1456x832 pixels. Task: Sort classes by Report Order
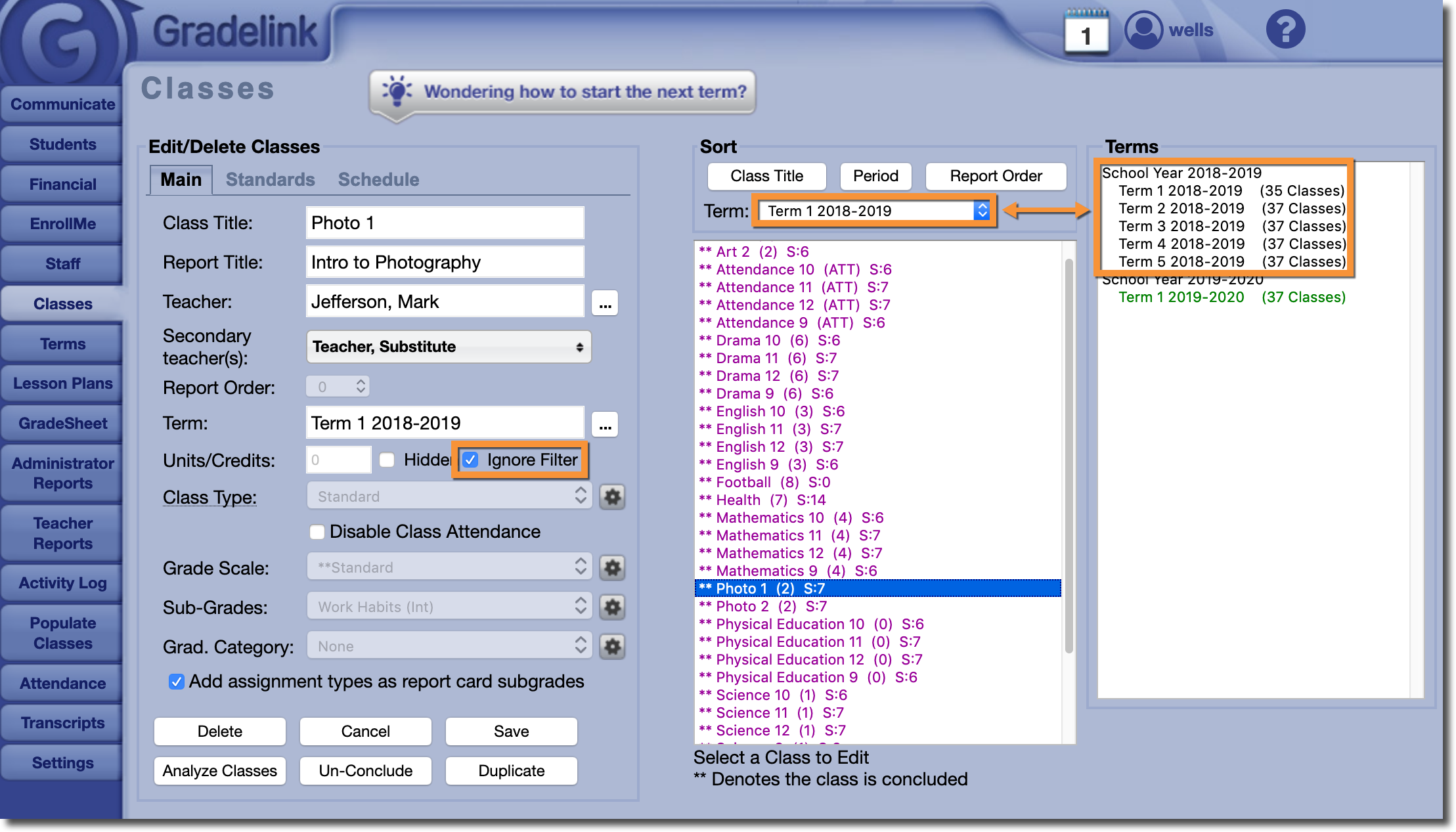pyautogui.click(x=995, y=176)
